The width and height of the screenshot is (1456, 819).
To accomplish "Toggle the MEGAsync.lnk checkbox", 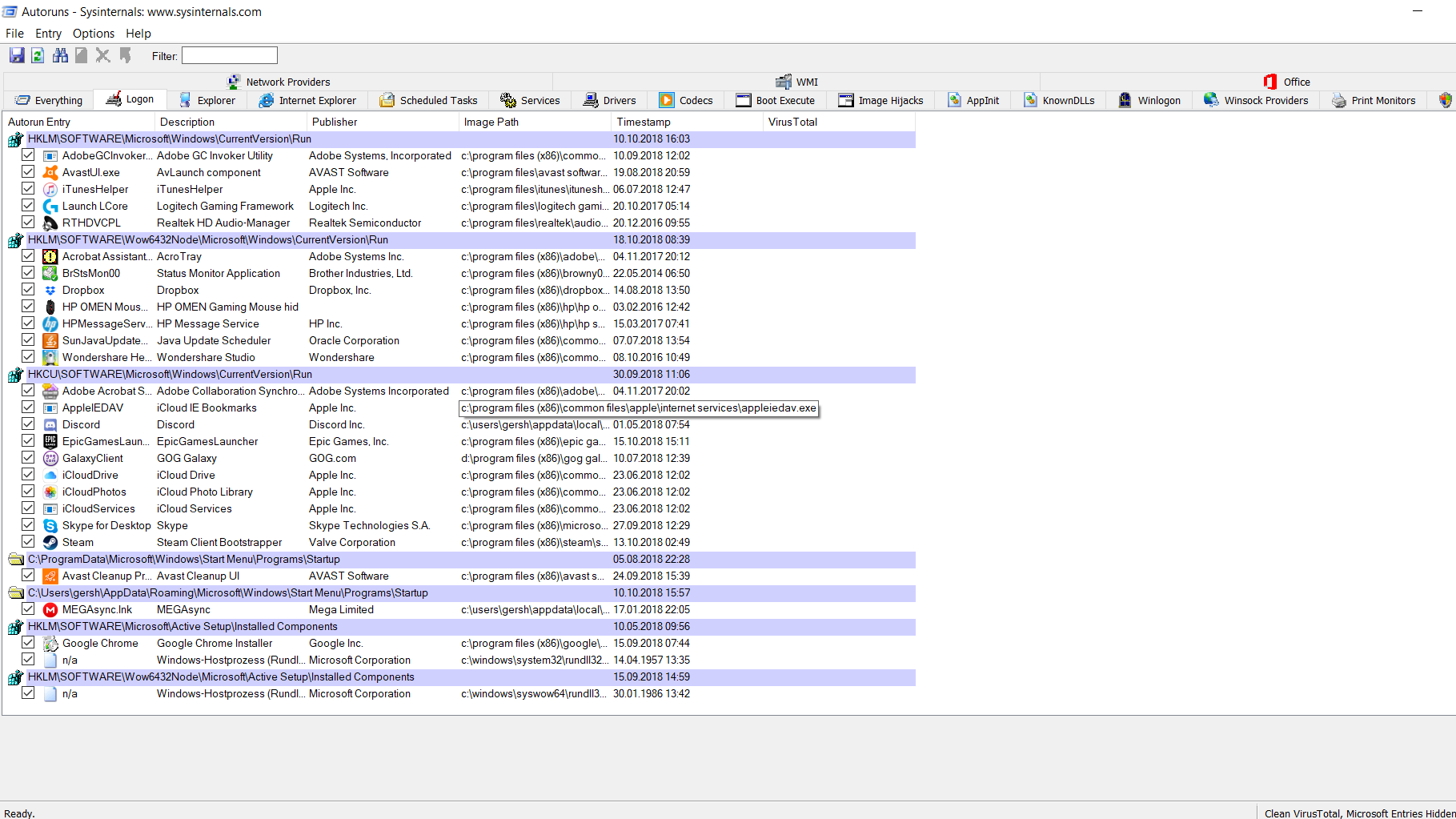I will (28, 609).
